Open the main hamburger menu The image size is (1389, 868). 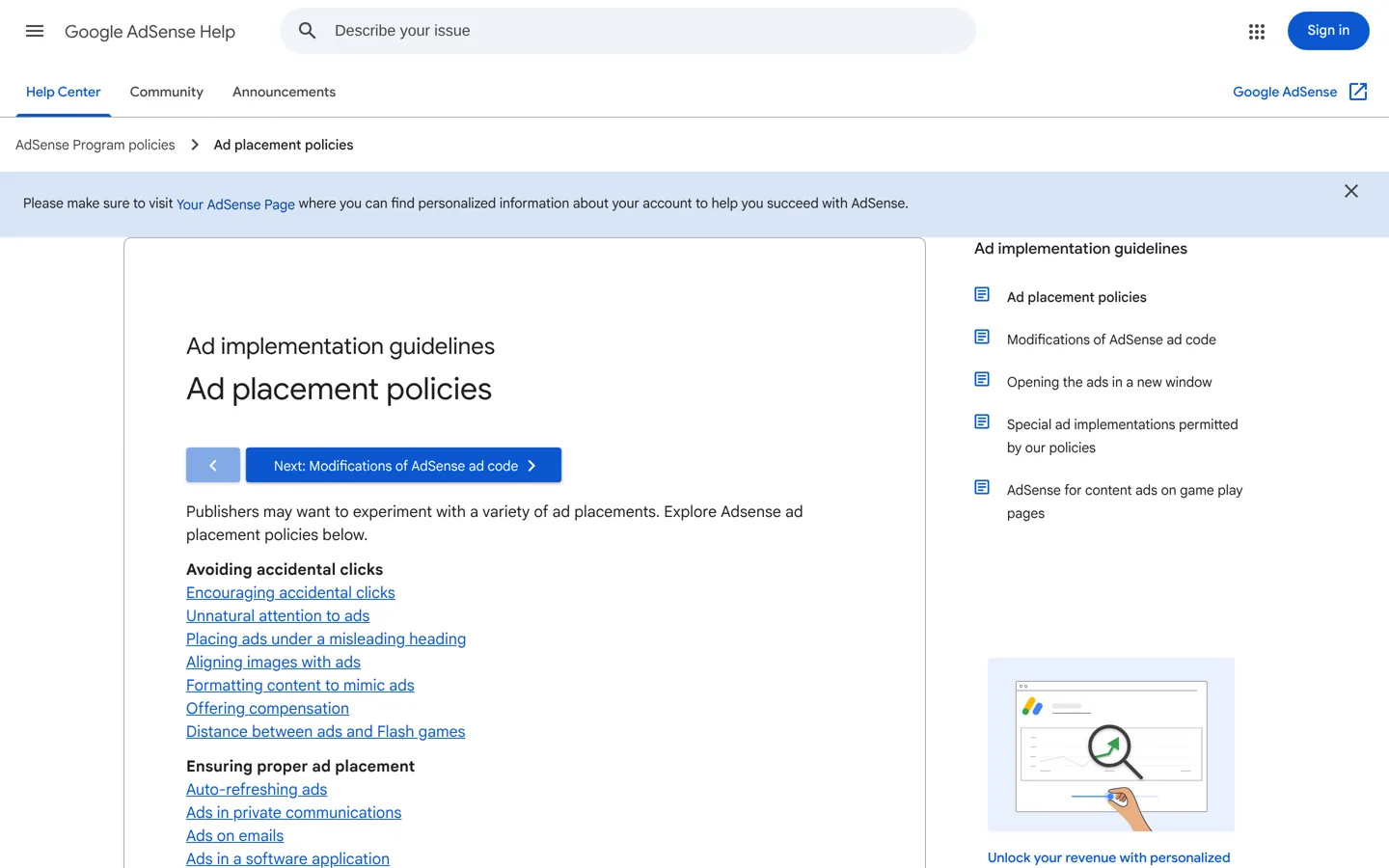(x=35, y=31)
